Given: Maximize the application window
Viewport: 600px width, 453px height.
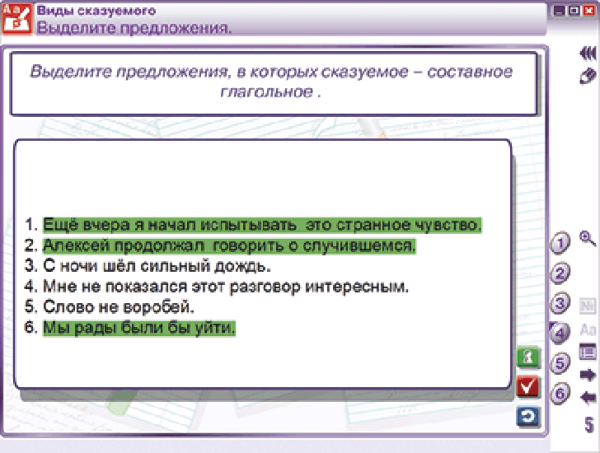Looking at the screenshot, I should click(574, 11).
